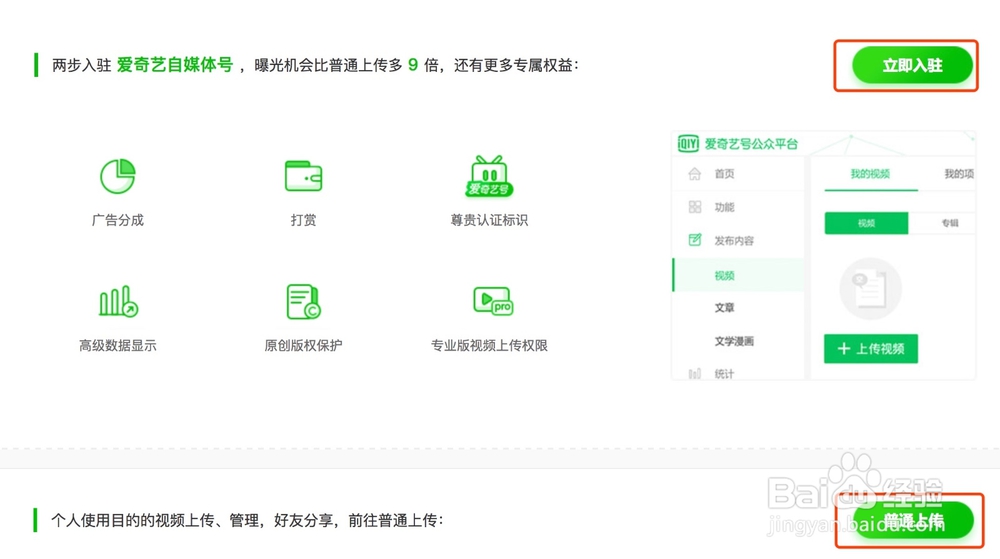Click the 尊贵认证标识 label

pos(489,220)
